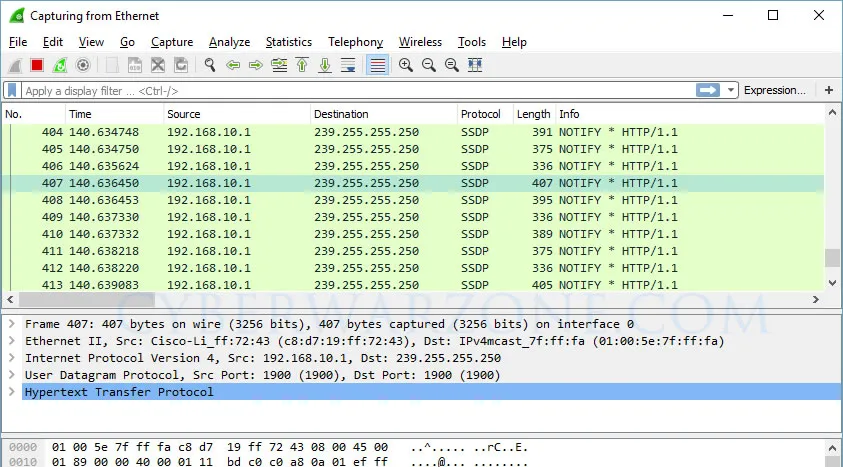Click the Expression… button
This screenshot has height=467, width=843.
point(774,91)
